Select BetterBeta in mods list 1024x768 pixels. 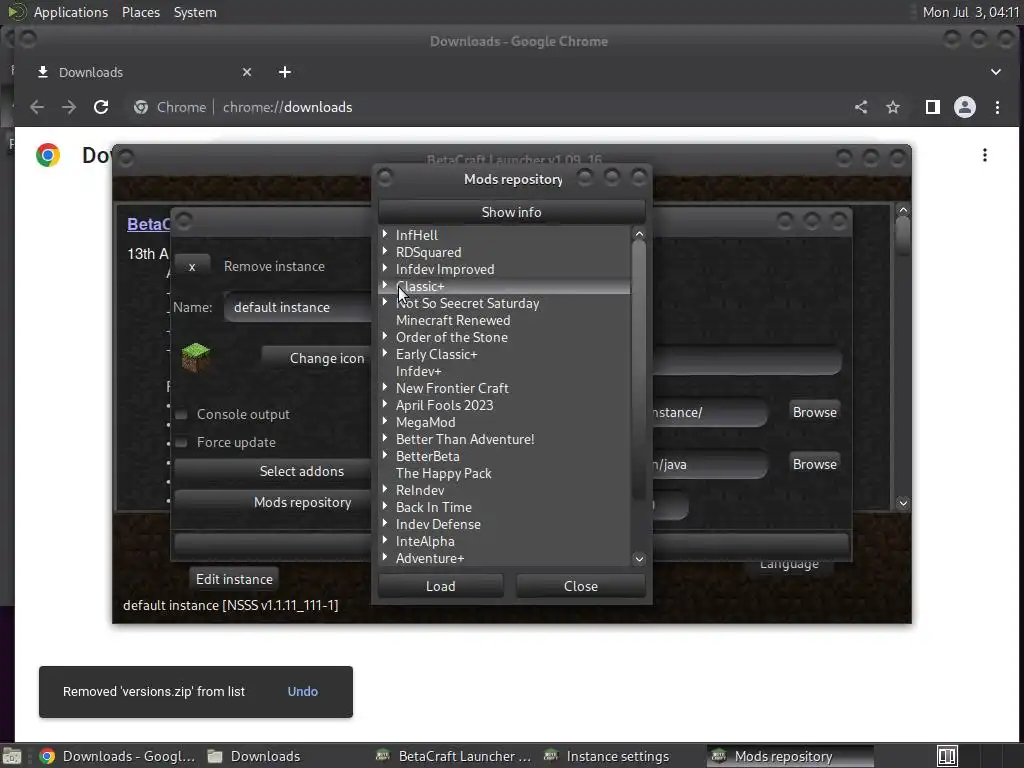click(427, 456)
